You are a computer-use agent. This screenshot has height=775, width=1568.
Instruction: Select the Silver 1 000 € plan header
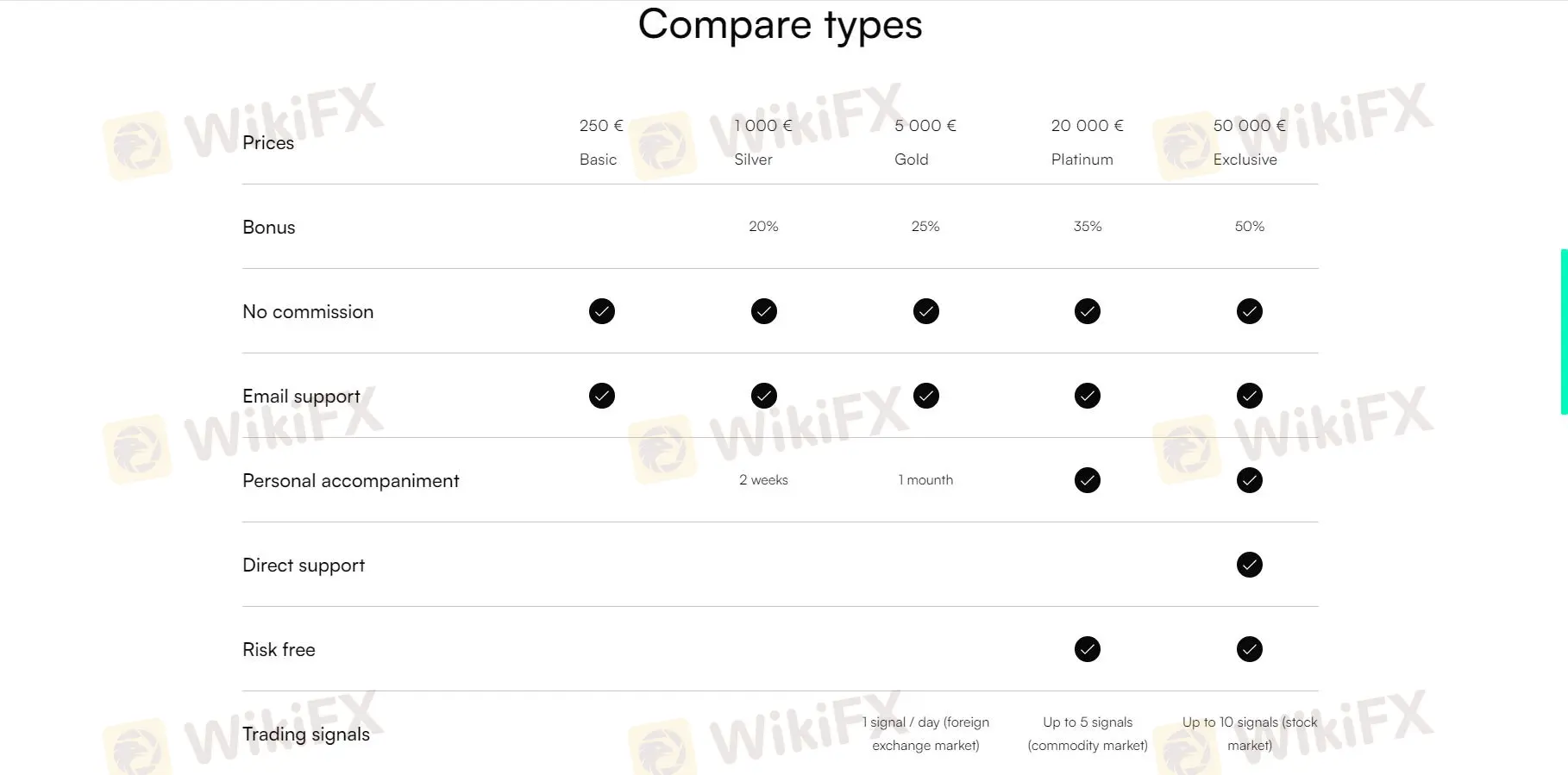pos(762,141)
